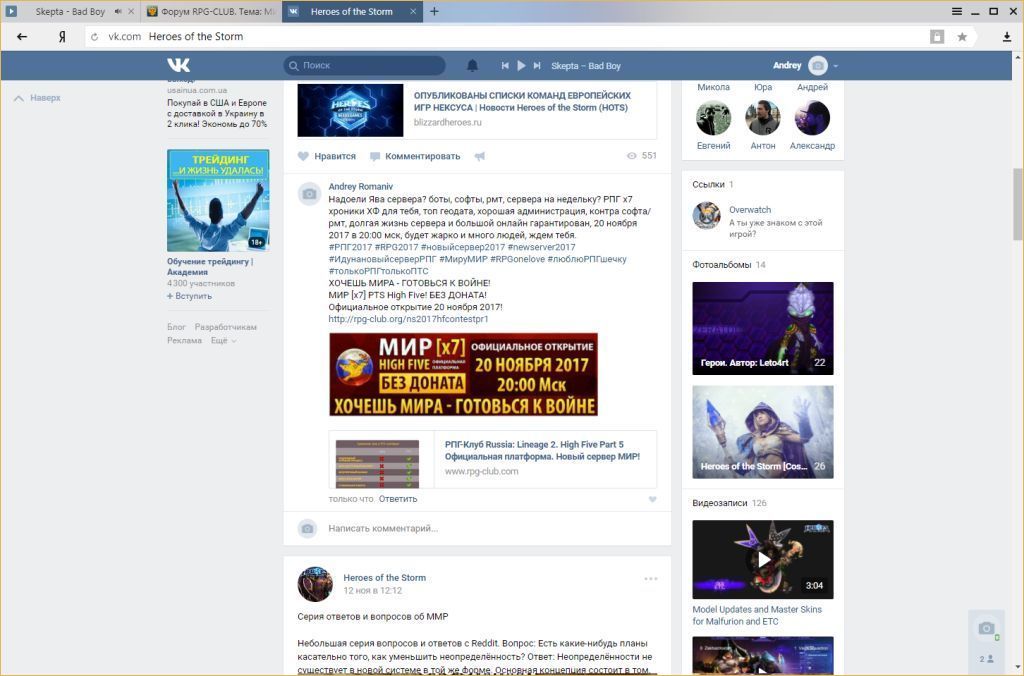Like Andrey Romaniv's comment heart

[x=652, y=499]
